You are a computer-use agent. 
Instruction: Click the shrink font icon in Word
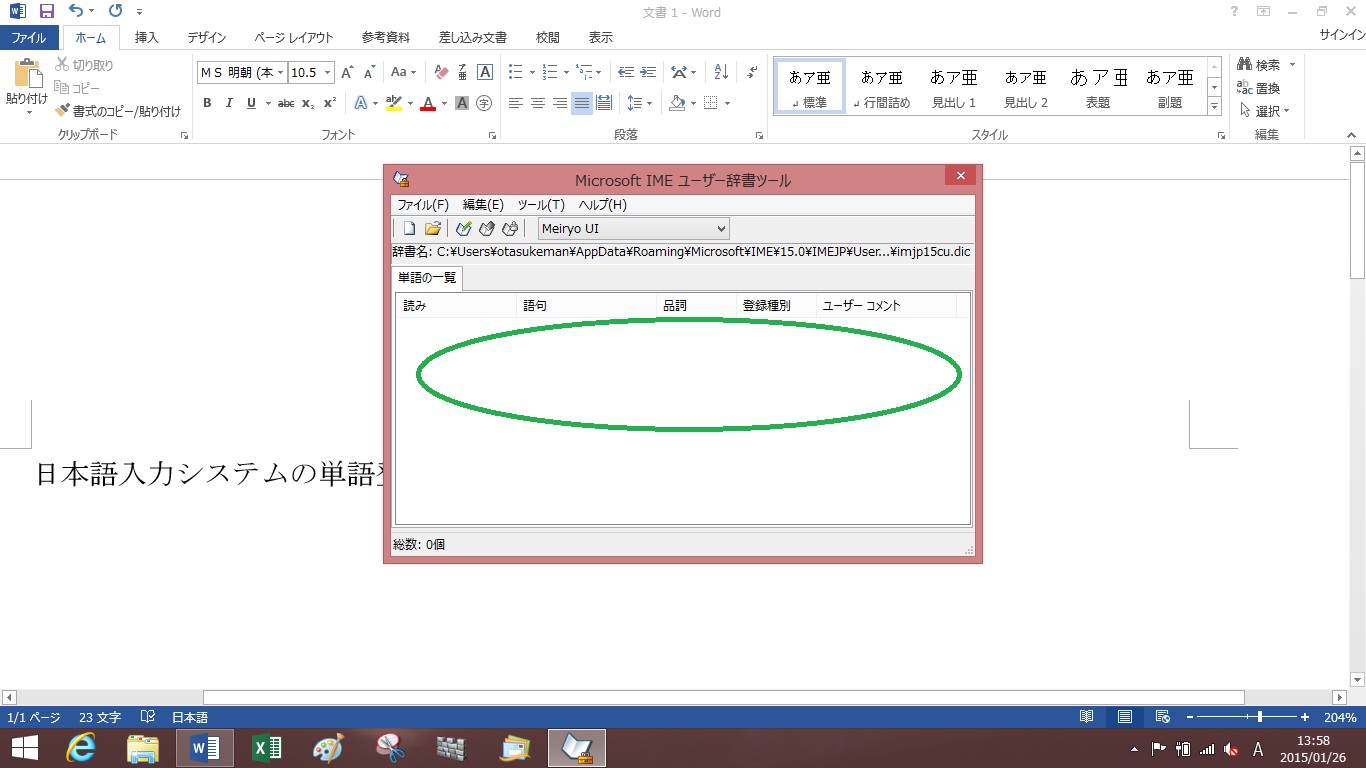[x=369, y=73]
